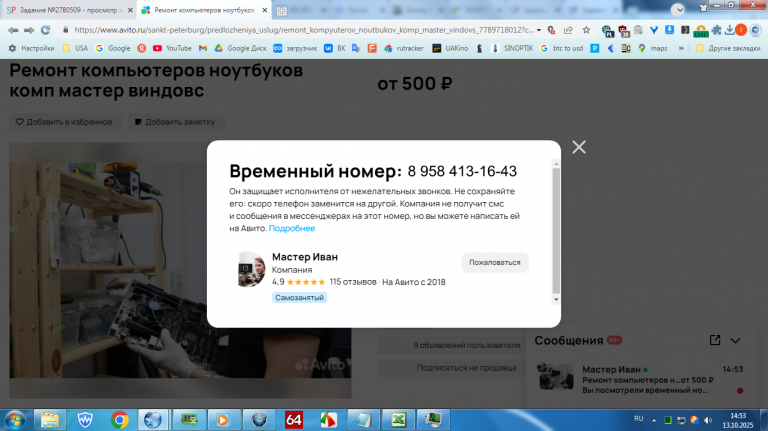Open Excel from the taskbar
The image size is (768, 431).
[398, 420]
